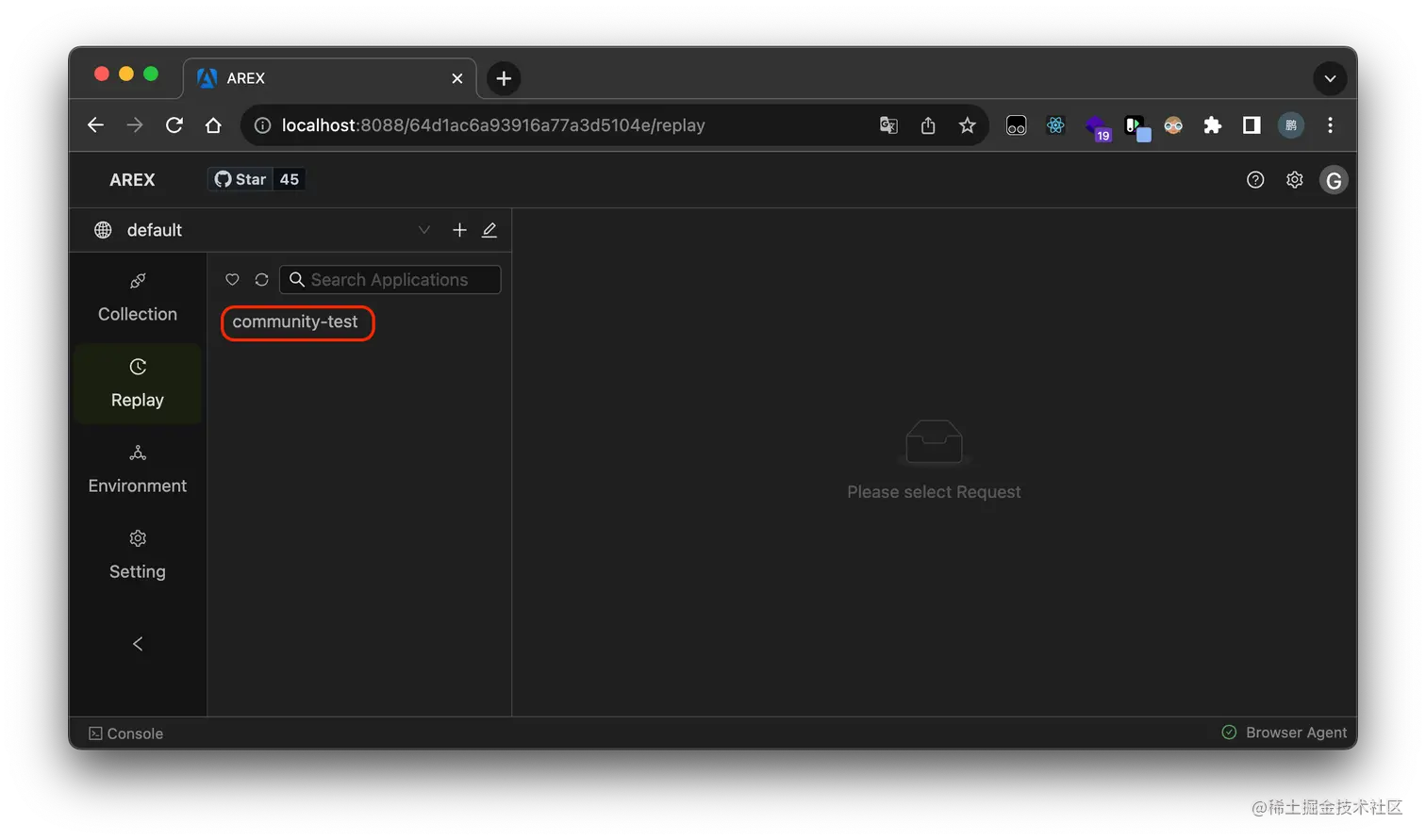Go to the browser home page
The height and width of the screenshot is (840, 1426).
tap(213, 125)
